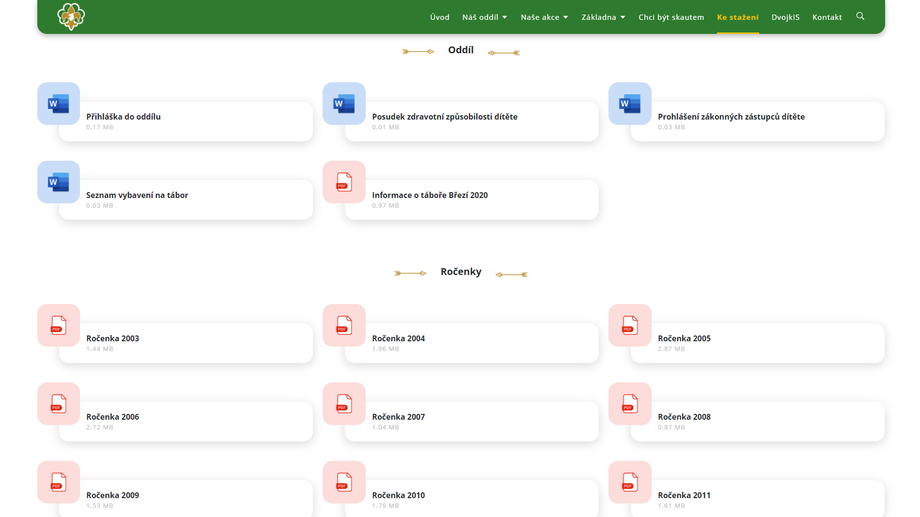
Task: Click Word icon for Prohlášení zákonných zástupců
Action: (630, 103)
